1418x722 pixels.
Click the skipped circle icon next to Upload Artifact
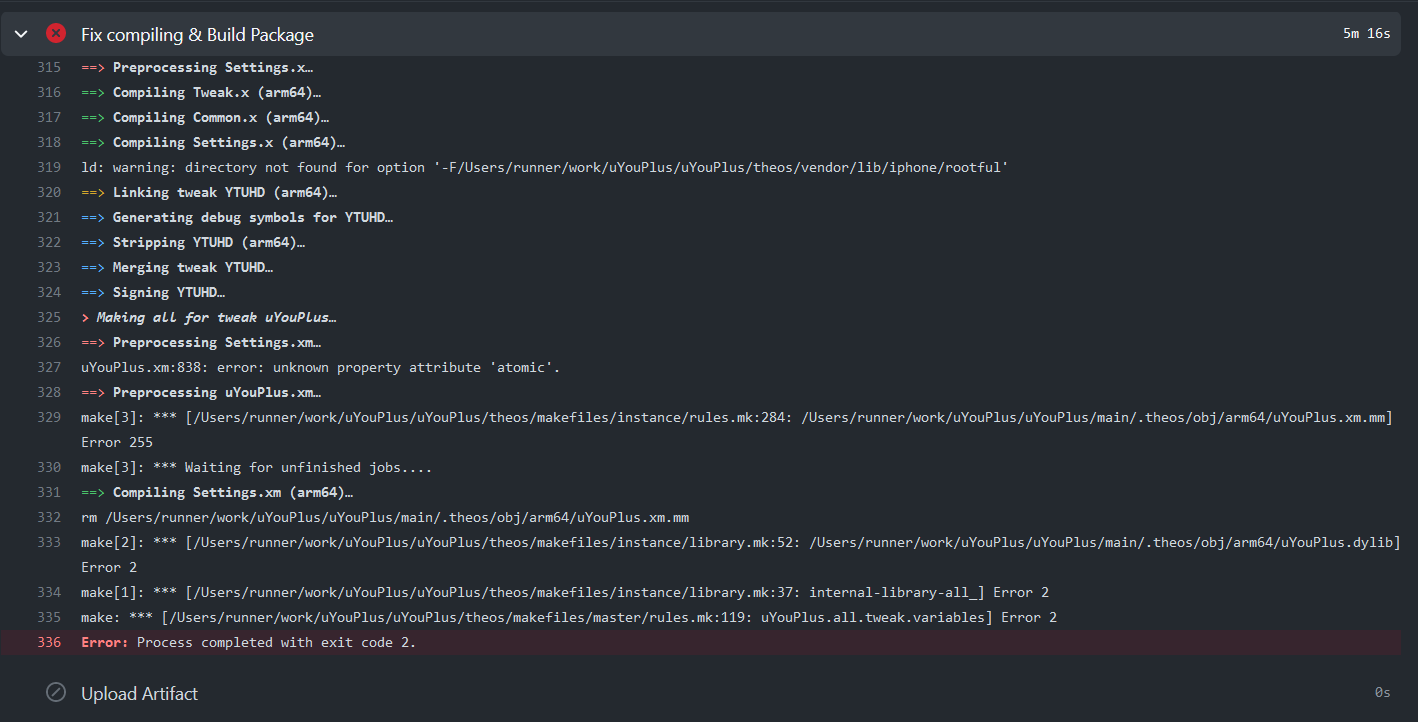[55, 692]
